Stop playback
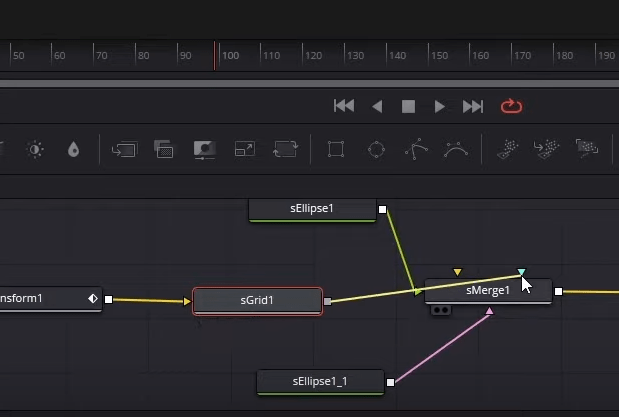The width and height of the screenshot is (619, 417). [408, 106]
